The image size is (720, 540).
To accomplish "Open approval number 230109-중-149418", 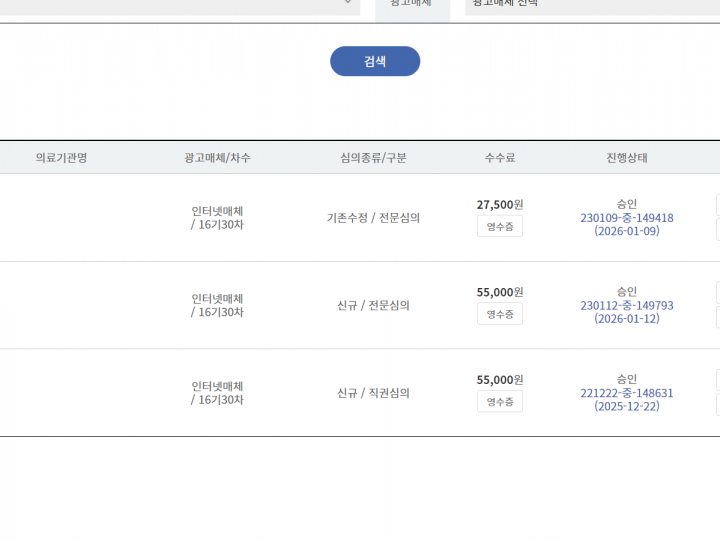I will tap(626, 218).
